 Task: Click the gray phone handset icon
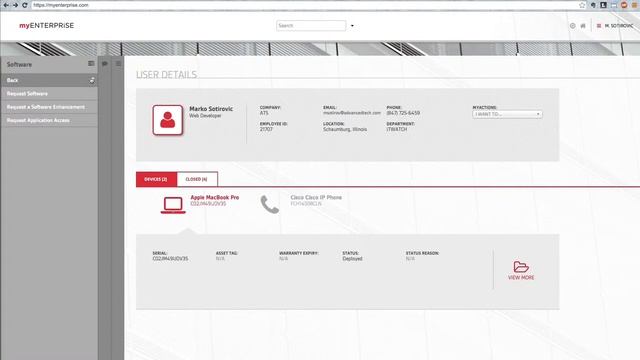click(270, 204)
